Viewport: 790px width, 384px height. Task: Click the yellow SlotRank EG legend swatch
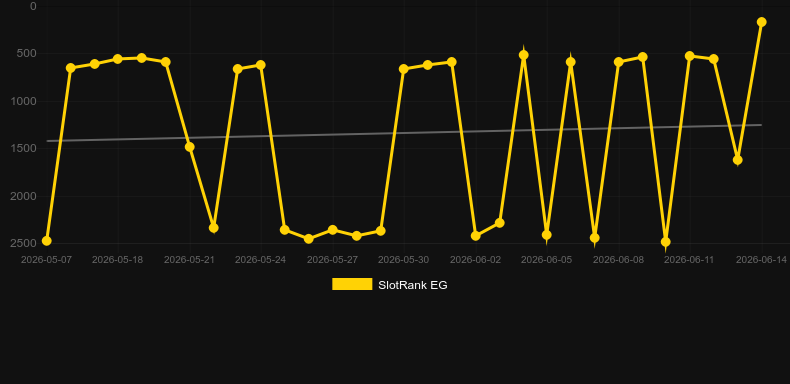(352, 284)
